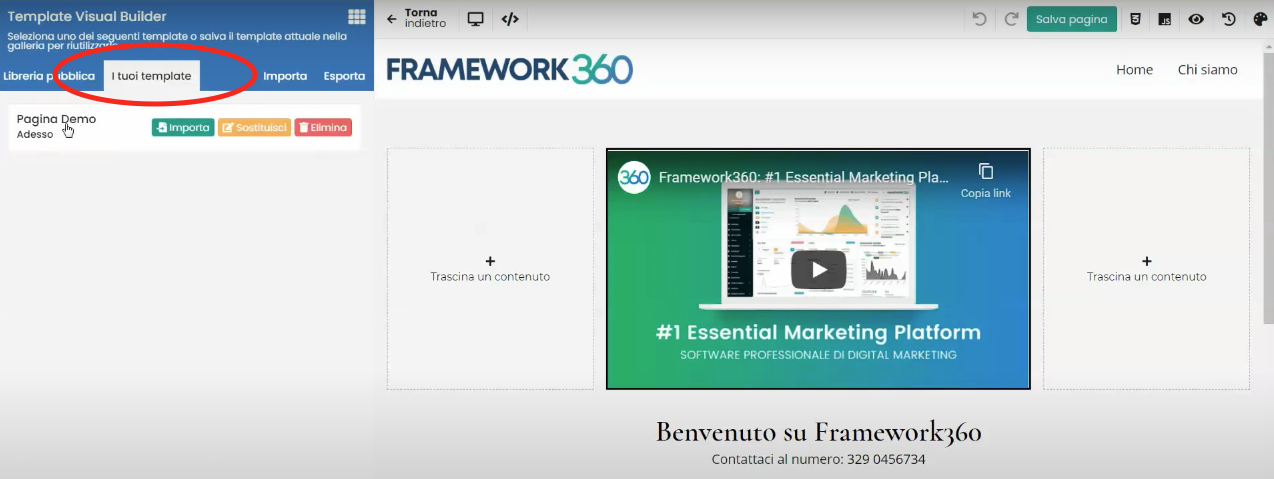The height and width of the screenshot is (479, 1274).
Task: Open the color palette icon
Action: [1260, 19]
